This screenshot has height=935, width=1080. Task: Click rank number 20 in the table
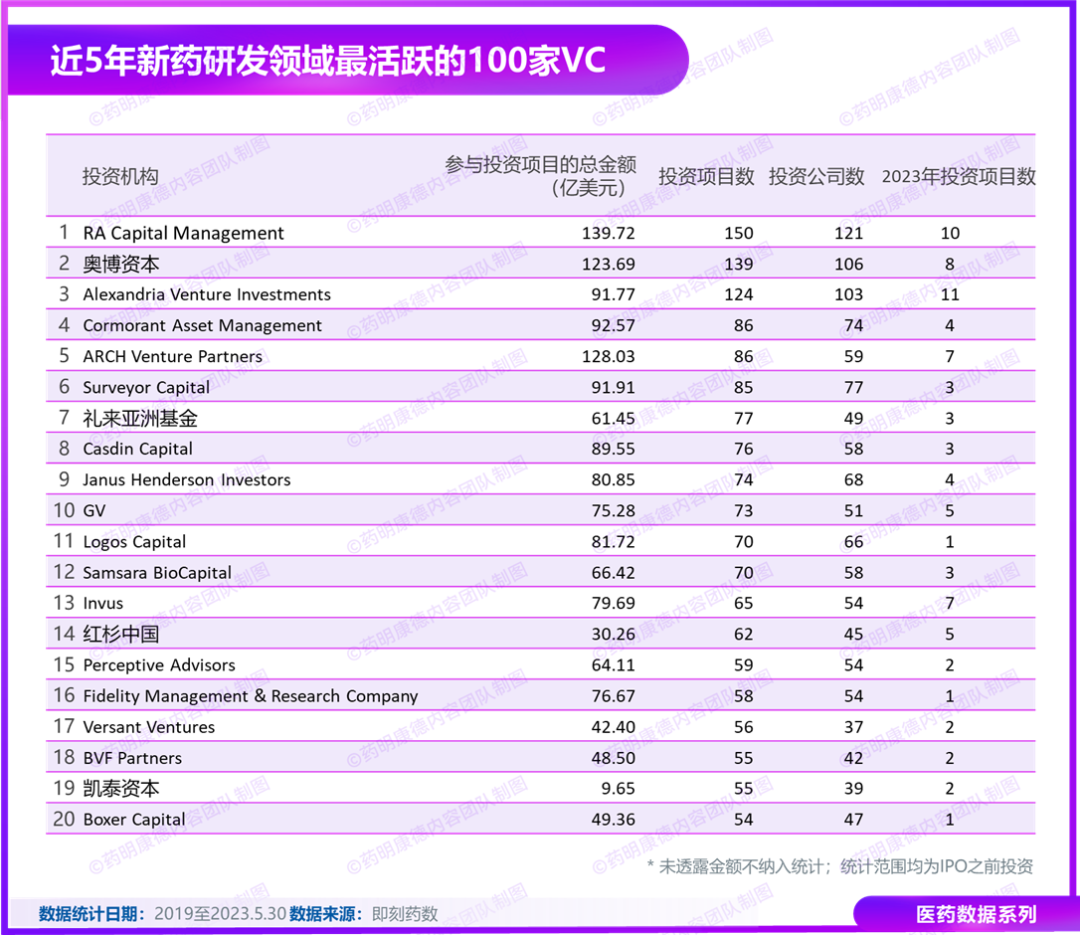click(x=64, y=819)
